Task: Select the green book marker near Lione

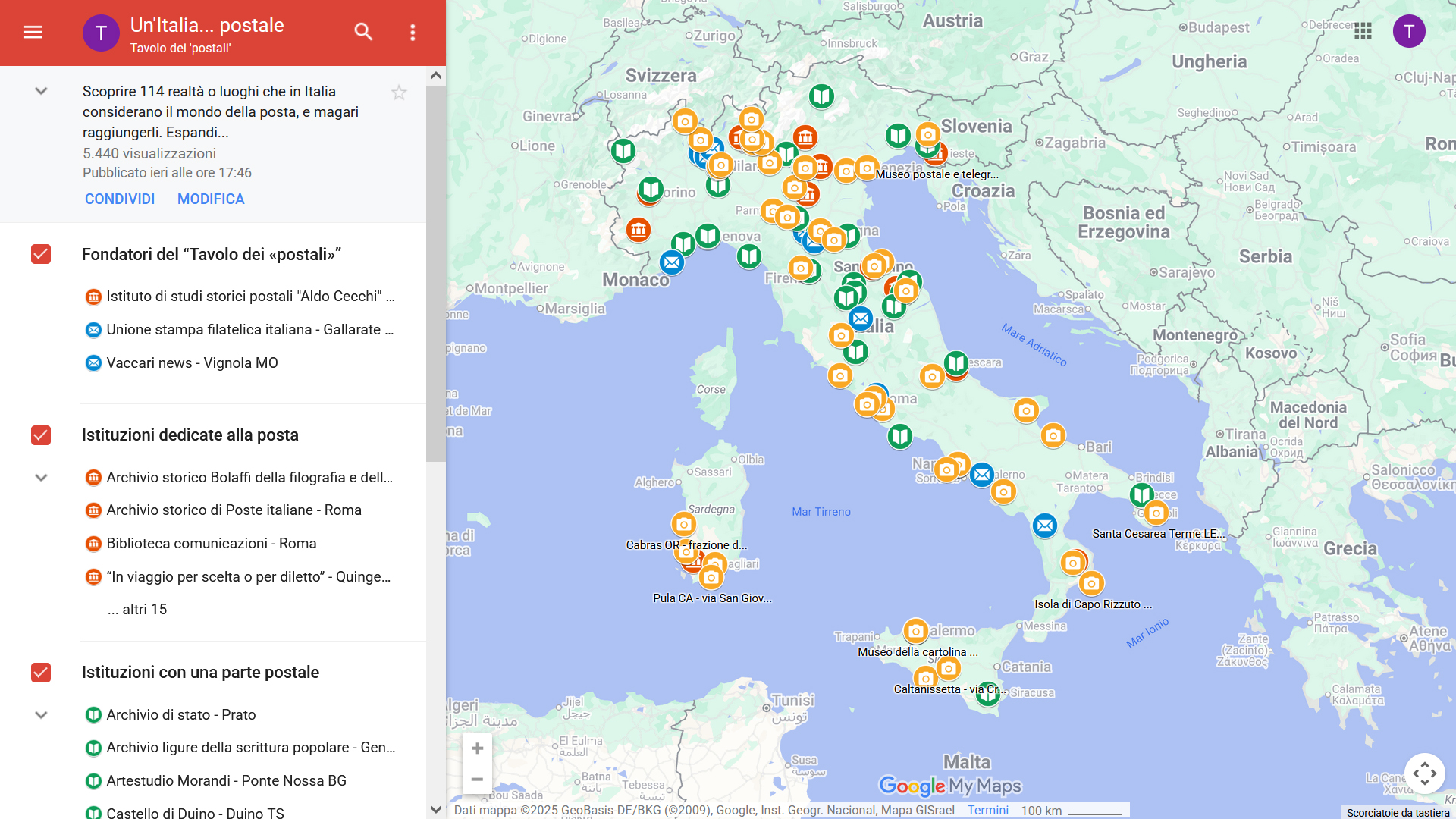Action: pos(623,151)
